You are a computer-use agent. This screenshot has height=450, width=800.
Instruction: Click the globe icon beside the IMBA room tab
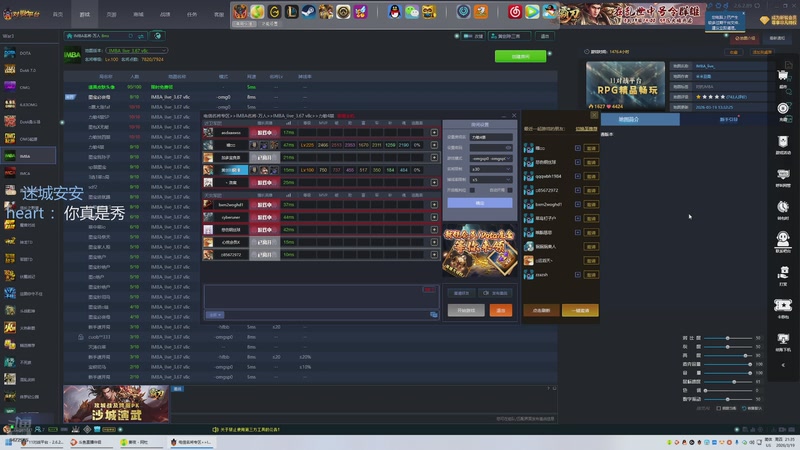[x=158, y=36]
